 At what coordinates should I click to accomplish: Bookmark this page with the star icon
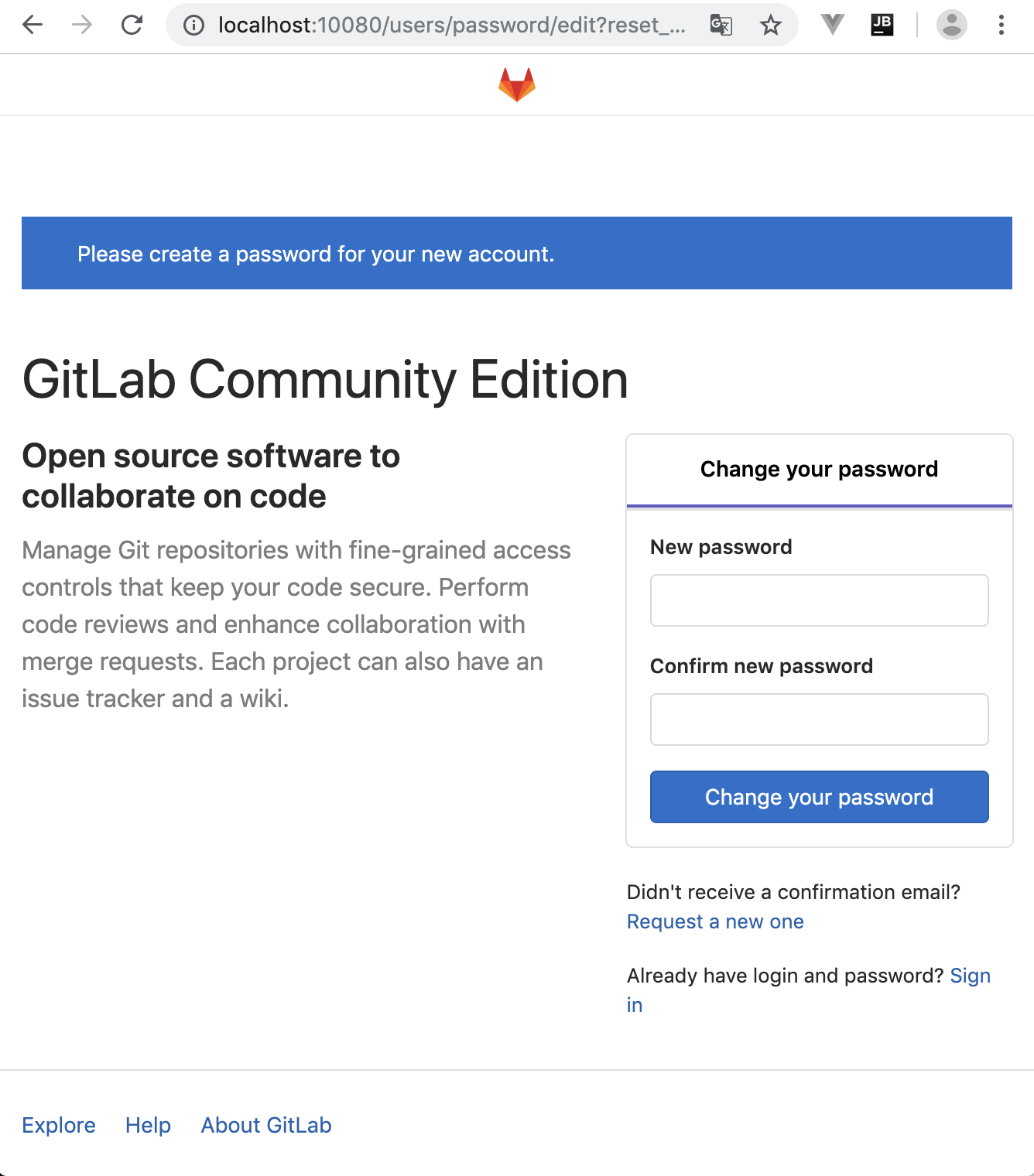click(771, 26)
